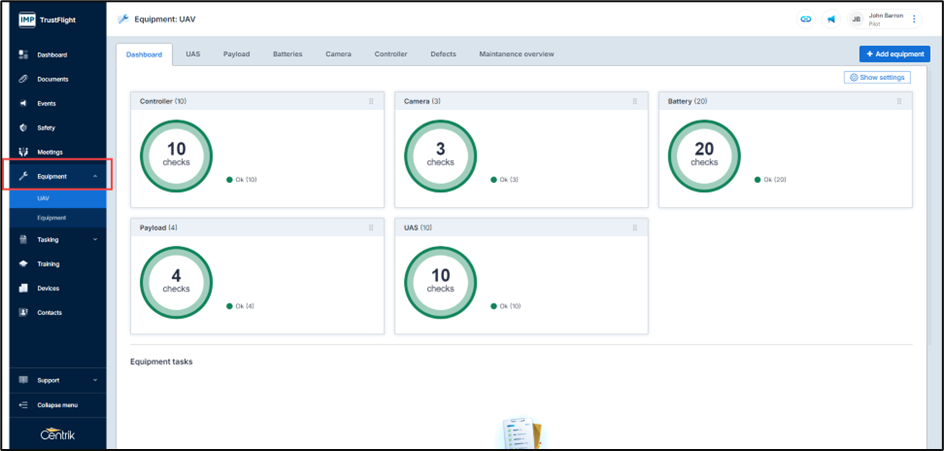Click the Show settings button
The image size is (944, 451).
click(876, 77)
